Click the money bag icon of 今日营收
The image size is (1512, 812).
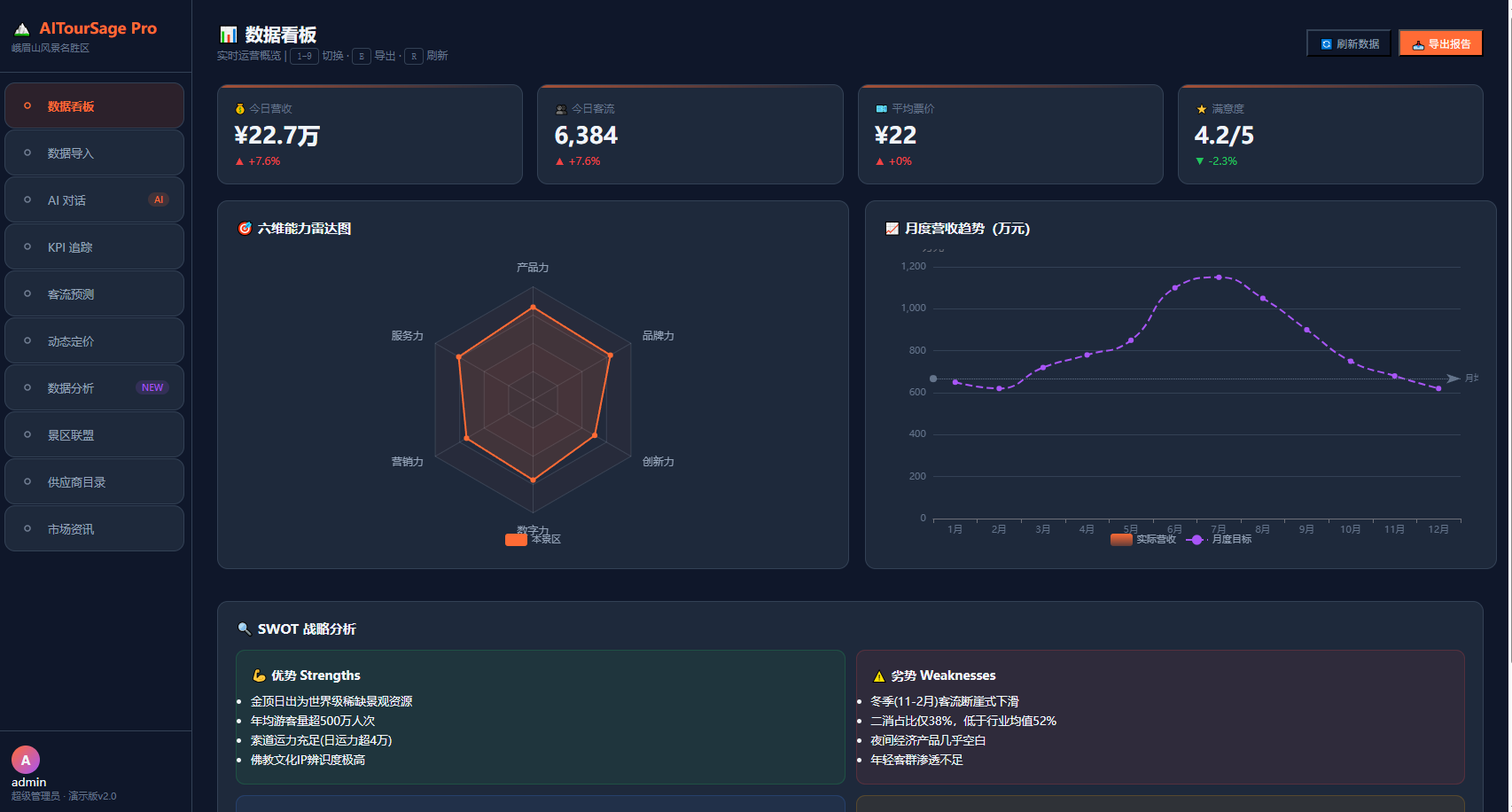(x=240, y=109)
